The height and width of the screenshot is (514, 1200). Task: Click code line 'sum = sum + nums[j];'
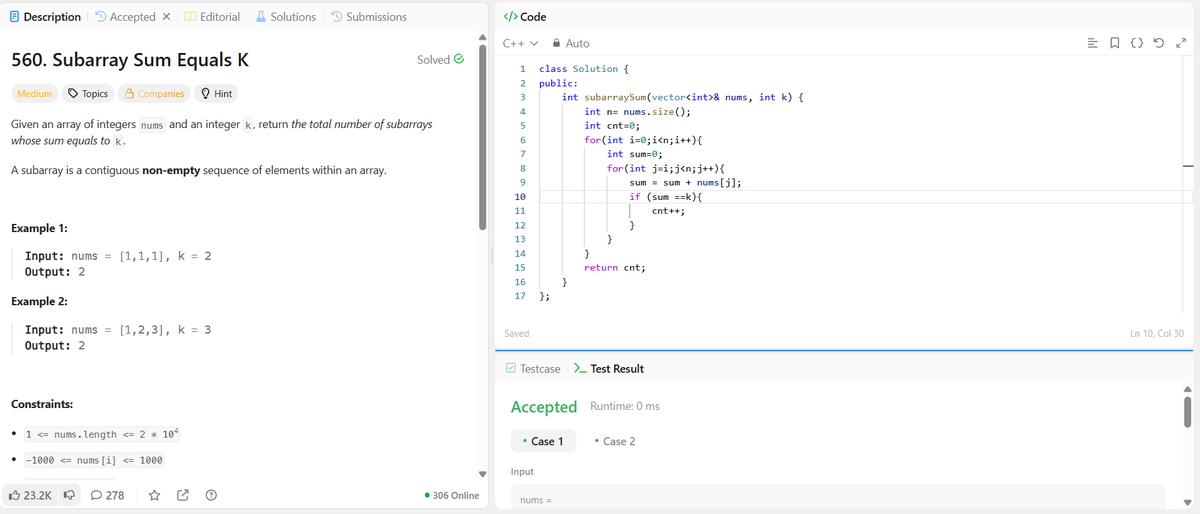(685, 183)
